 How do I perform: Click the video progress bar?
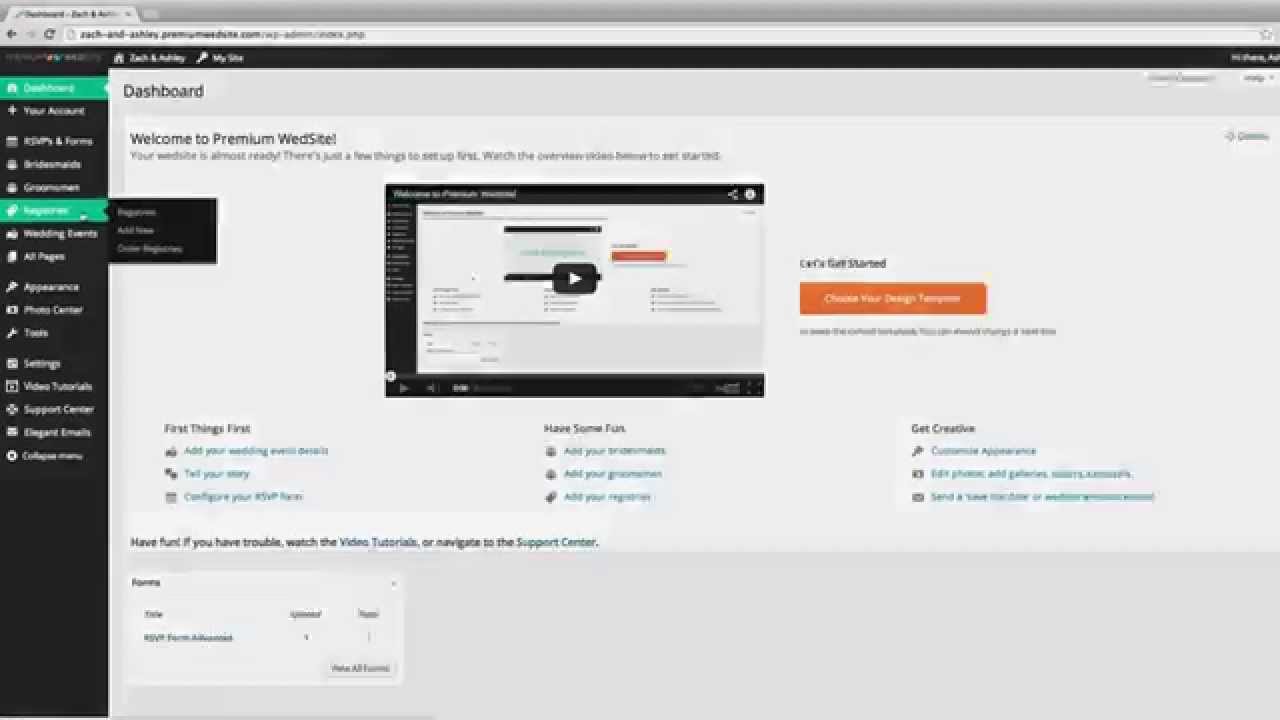(x=574, y=376)
